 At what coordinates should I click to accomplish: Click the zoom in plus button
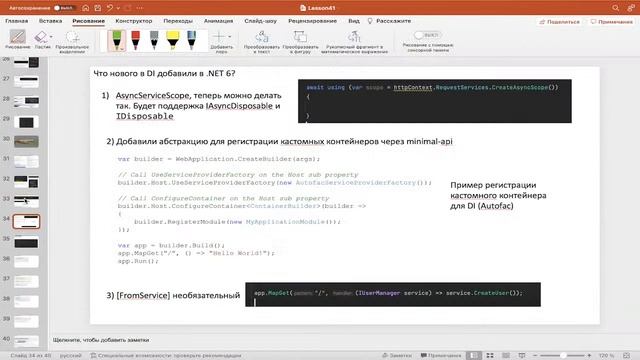[x=589, y=356]
